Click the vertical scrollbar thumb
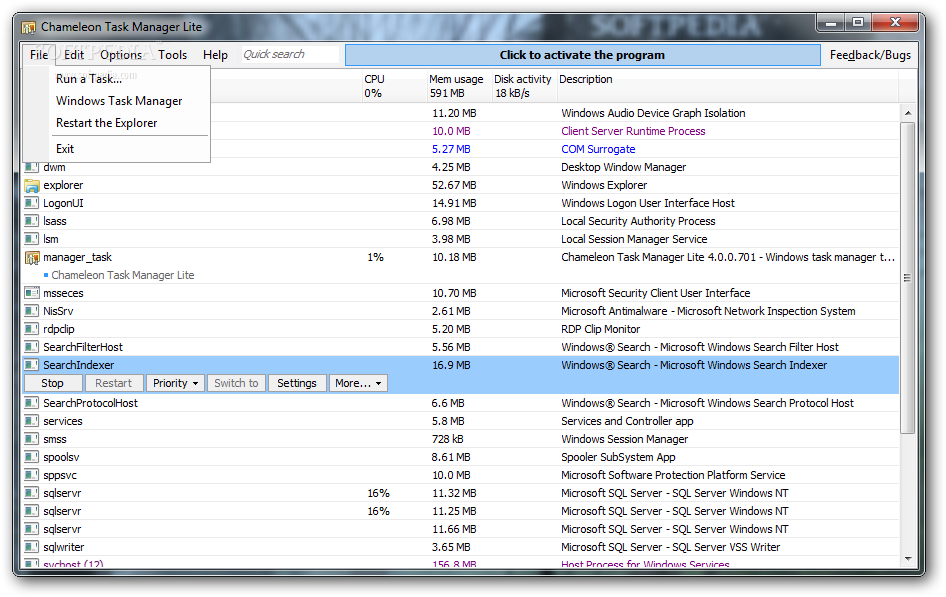The height and width of the screenshot is (597, 946). pyautogui.click(x=907, y=277)
